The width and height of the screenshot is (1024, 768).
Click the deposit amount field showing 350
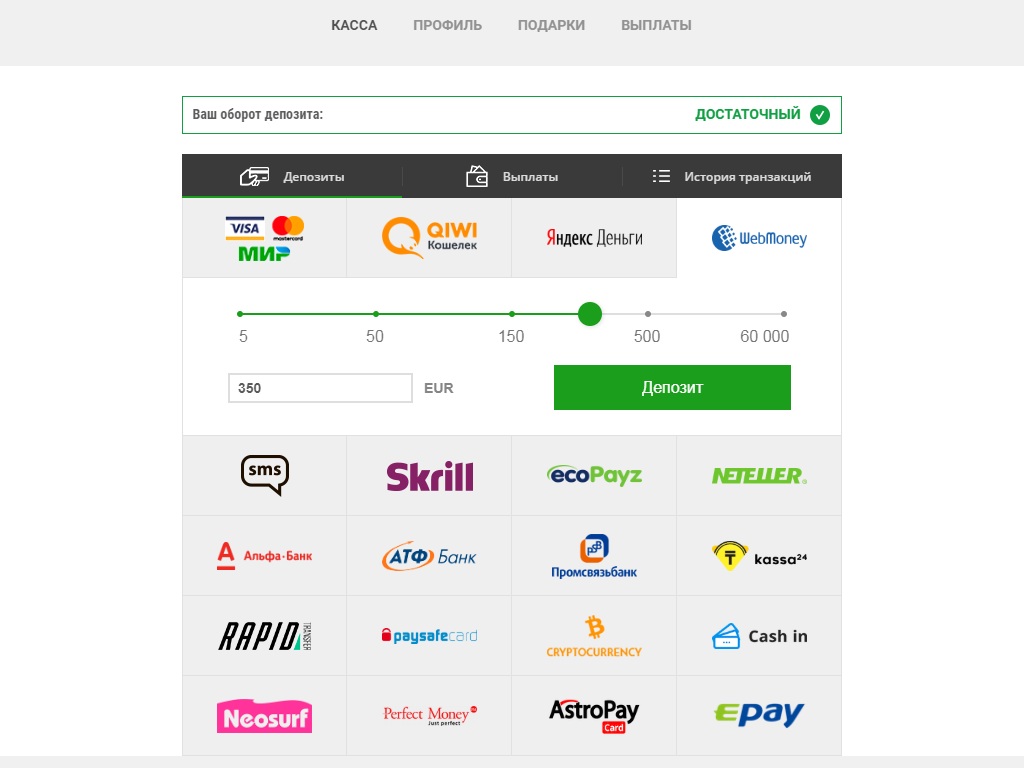tap(320, 388)
